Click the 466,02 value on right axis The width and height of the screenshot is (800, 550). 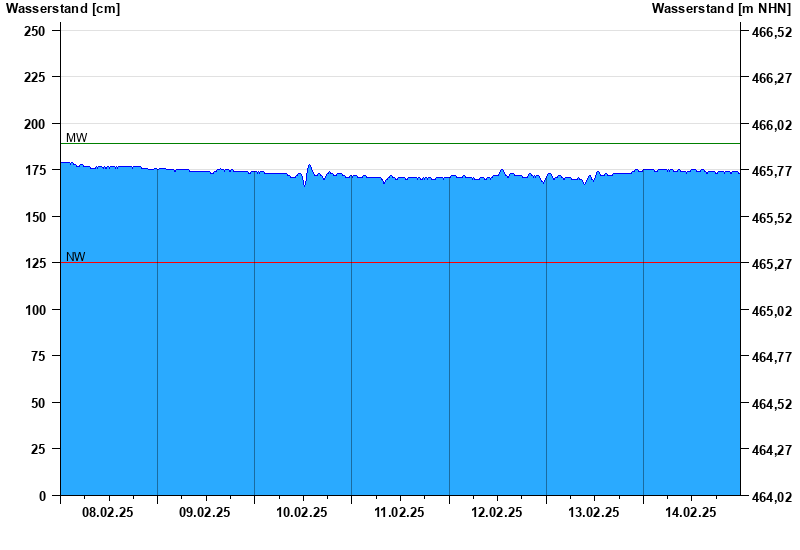pyautogui.click(x=772, y=124)
